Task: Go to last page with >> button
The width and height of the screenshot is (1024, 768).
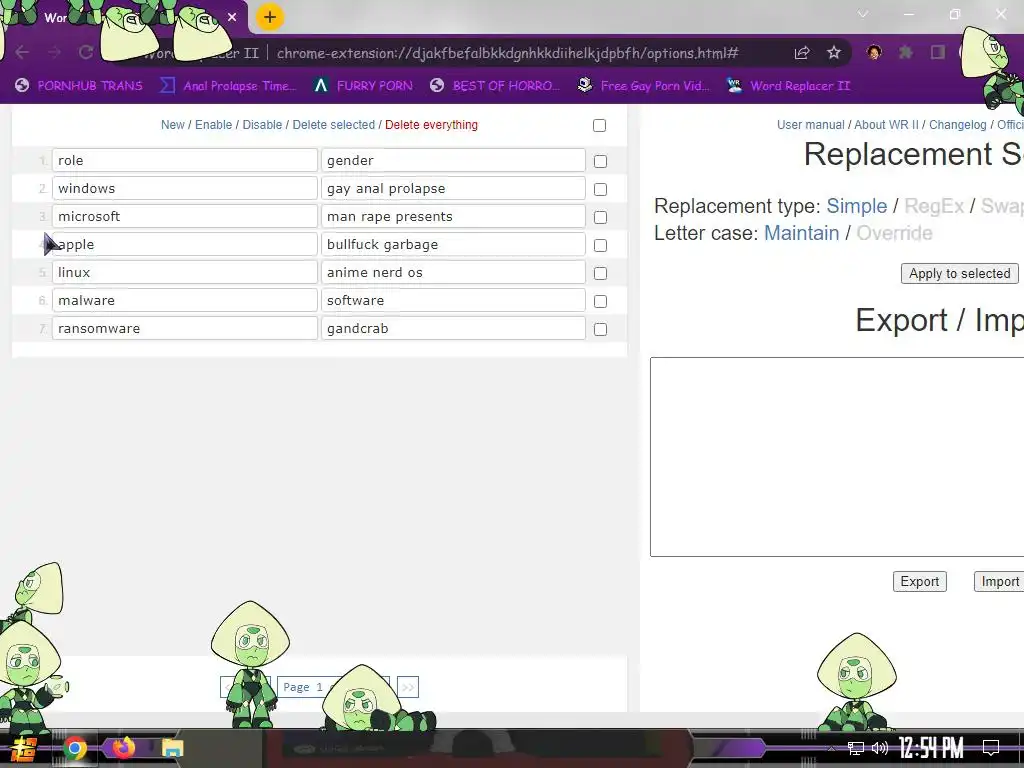Action: click(x=408, y=687)
